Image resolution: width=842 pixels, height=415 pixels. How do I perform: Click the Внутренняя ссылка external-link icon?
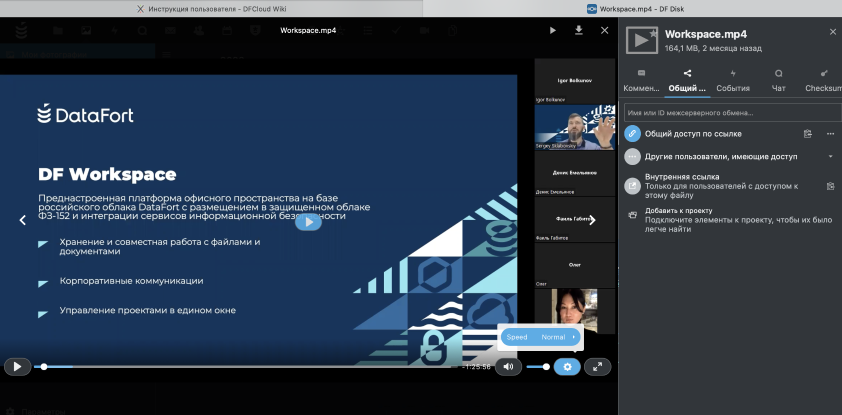(x=633, y=186)
